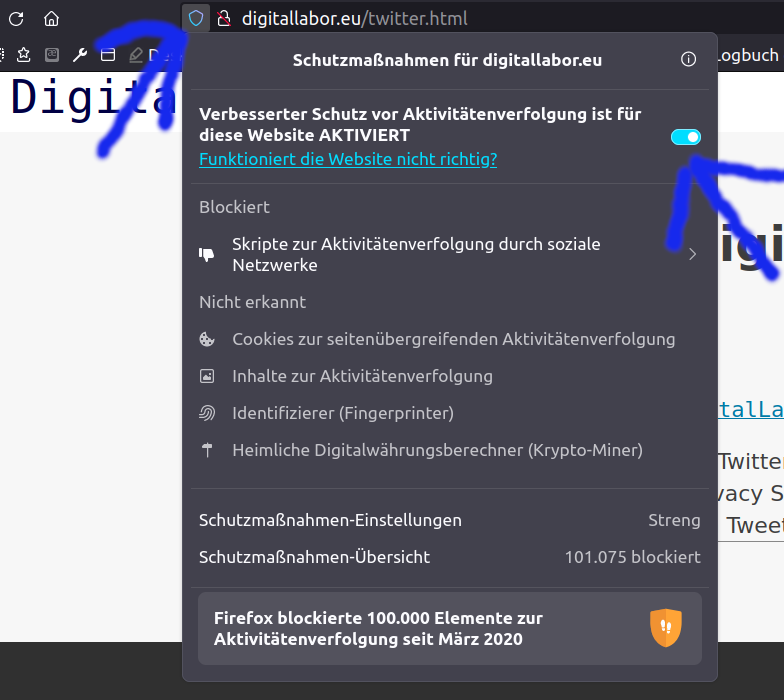Click the info icon in protection panel
Viewport: 784px width, 700px height.
688,59
